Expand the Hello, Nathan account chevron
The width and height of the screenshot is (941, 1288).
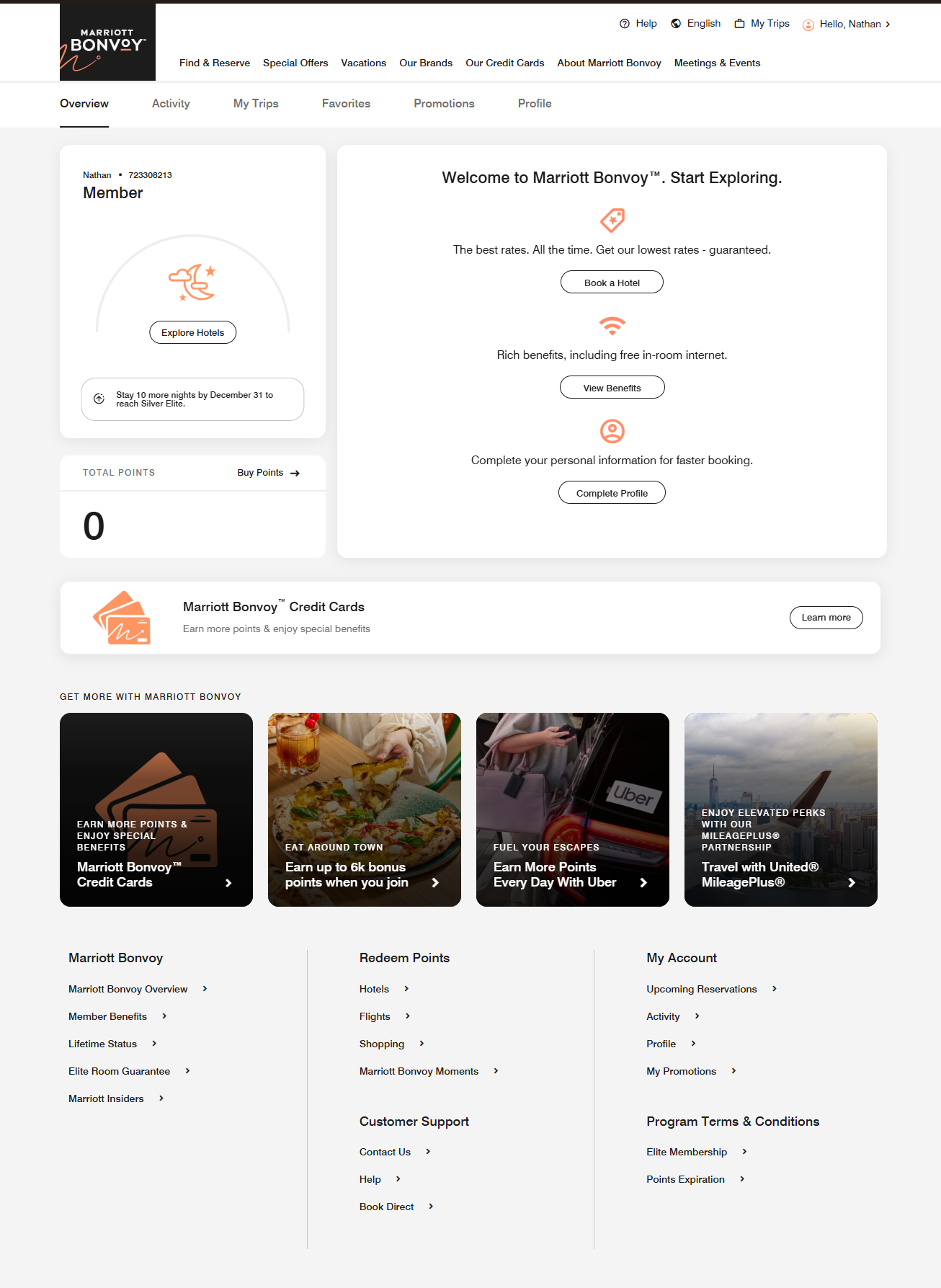(888, 25)
